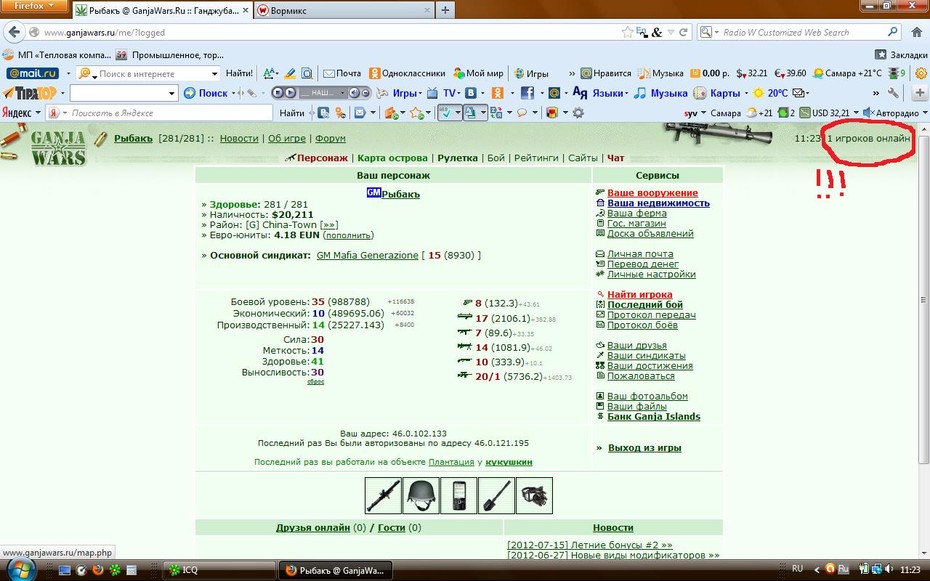This screenshot has width=930, height=581.
Task: Click the mobile phone equipment icon
Action: click(x=458, y=496)
